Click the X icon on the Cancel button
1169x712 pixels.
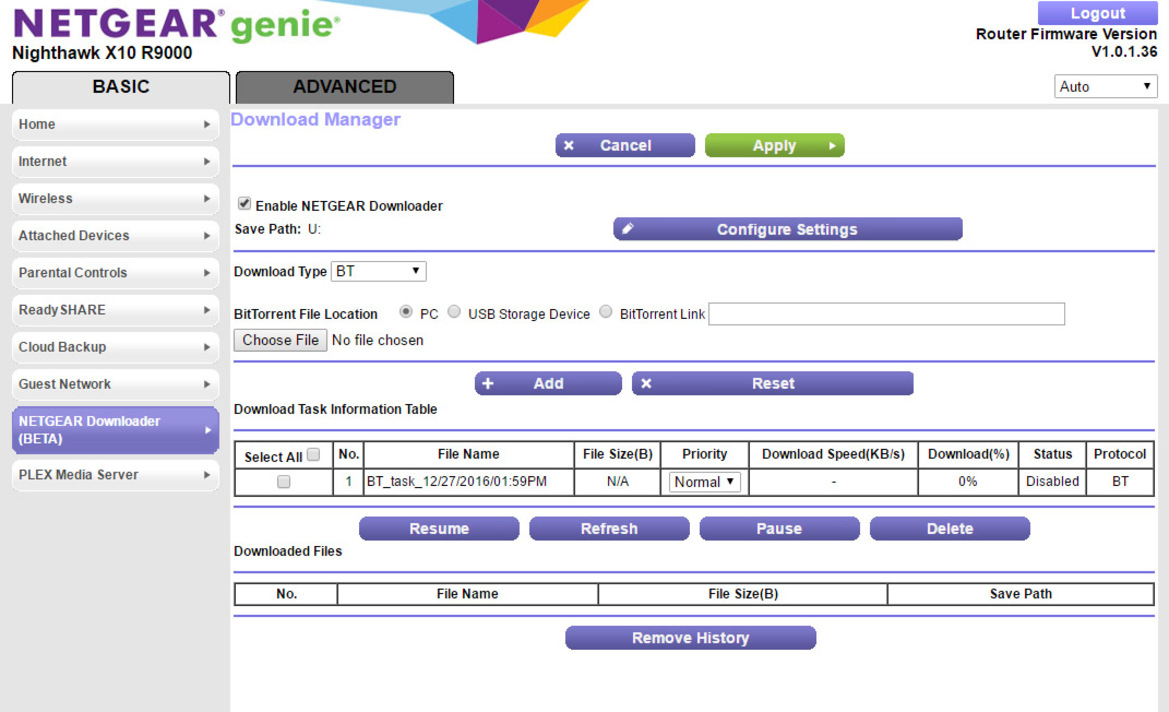coord(569,145)
